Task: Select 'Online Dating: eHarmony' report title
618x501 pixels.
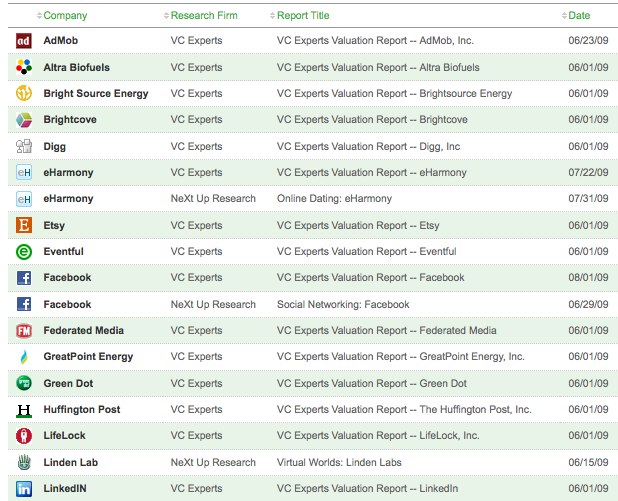Action: coord(334,199)
